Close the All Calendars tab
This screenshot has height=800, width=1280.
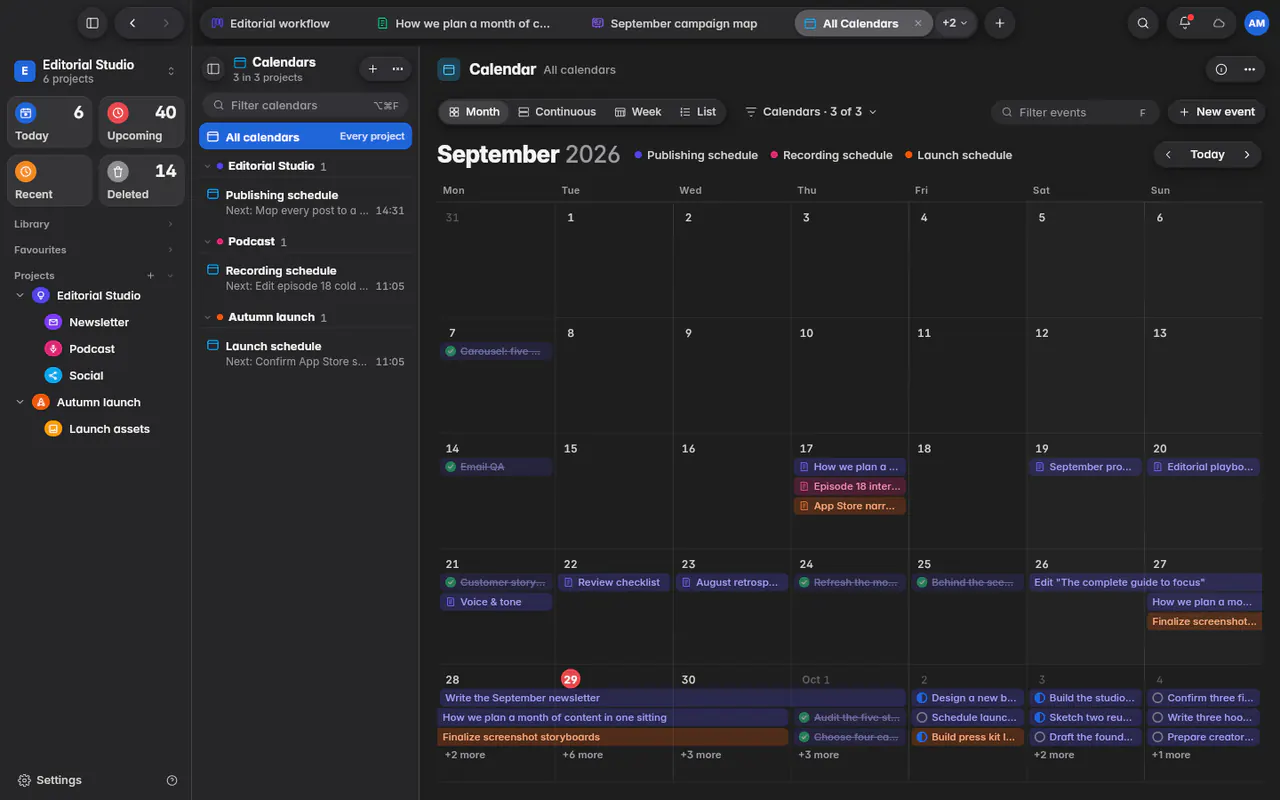coord(918,23)
